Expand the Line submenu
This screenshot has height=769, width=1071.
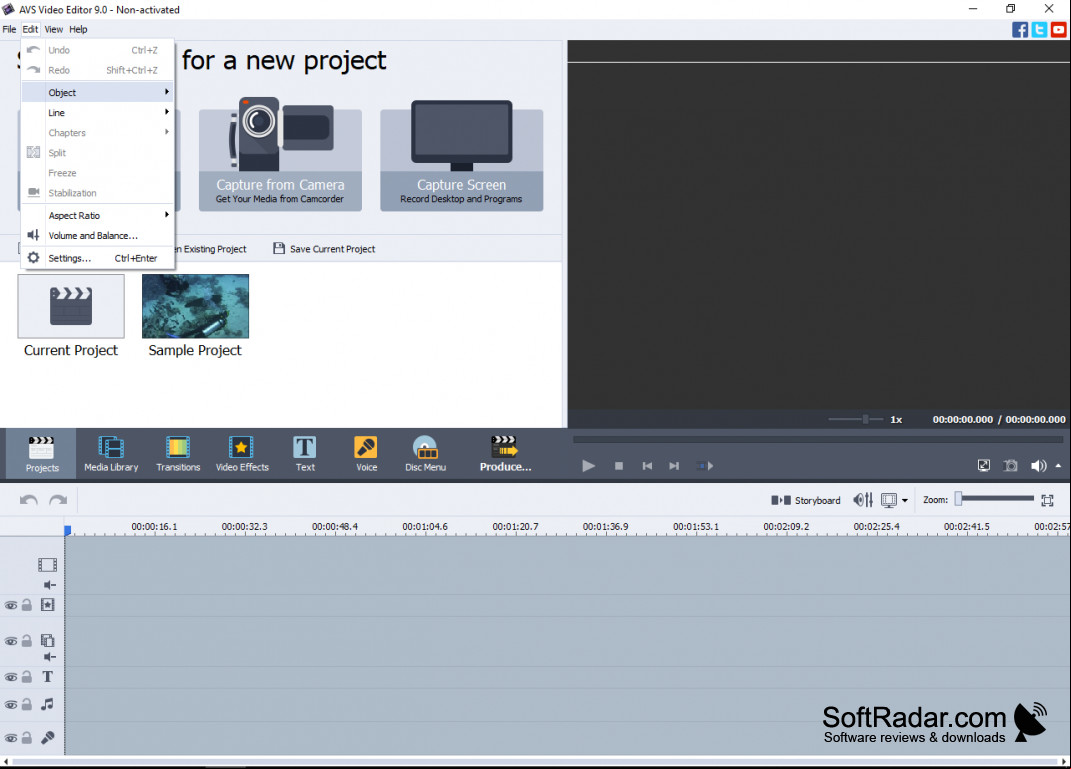98,113
